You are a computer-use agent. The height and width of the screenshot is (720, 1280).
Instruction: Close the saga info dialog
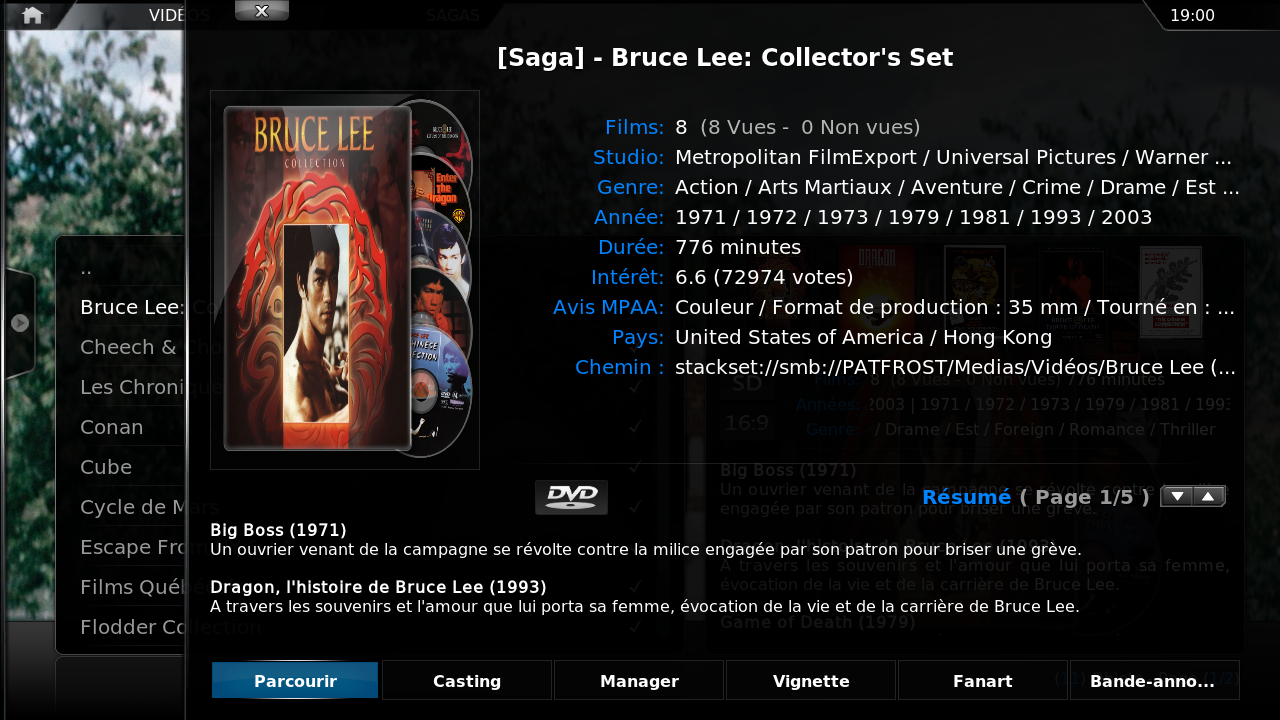pos(262,10)
